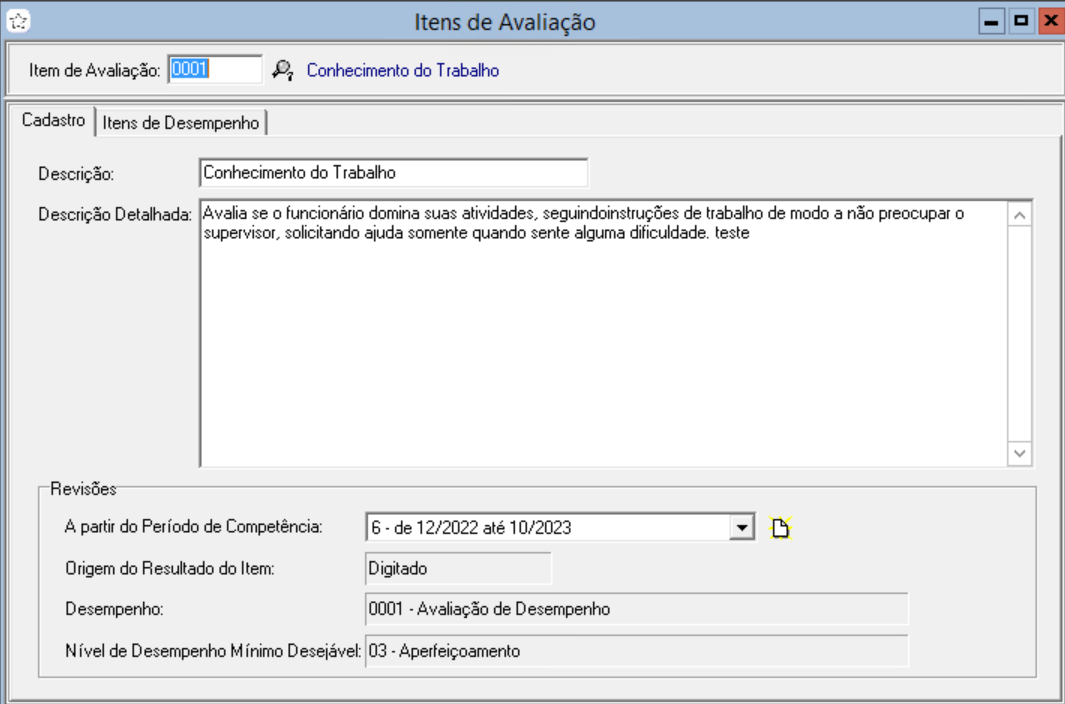The image size is (1065, 704).
Task: Open the Itens de Desempenho tab
Action: (181, 123)
